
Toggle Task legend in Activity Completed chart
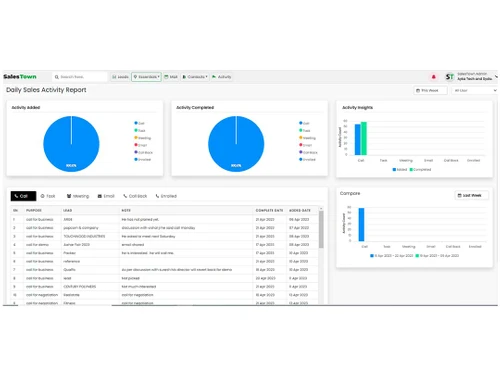(x=305, y=131)
